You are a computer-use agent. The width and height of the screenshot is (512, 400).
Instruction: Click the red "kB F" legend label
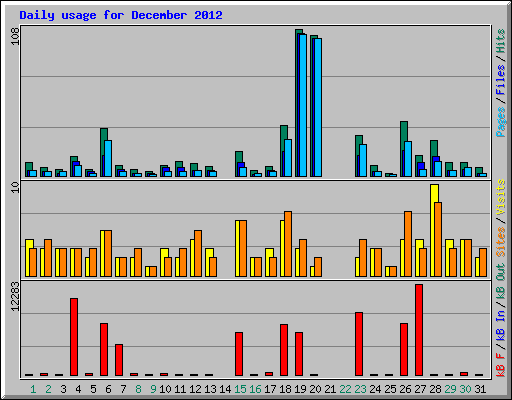pos(500,365)
